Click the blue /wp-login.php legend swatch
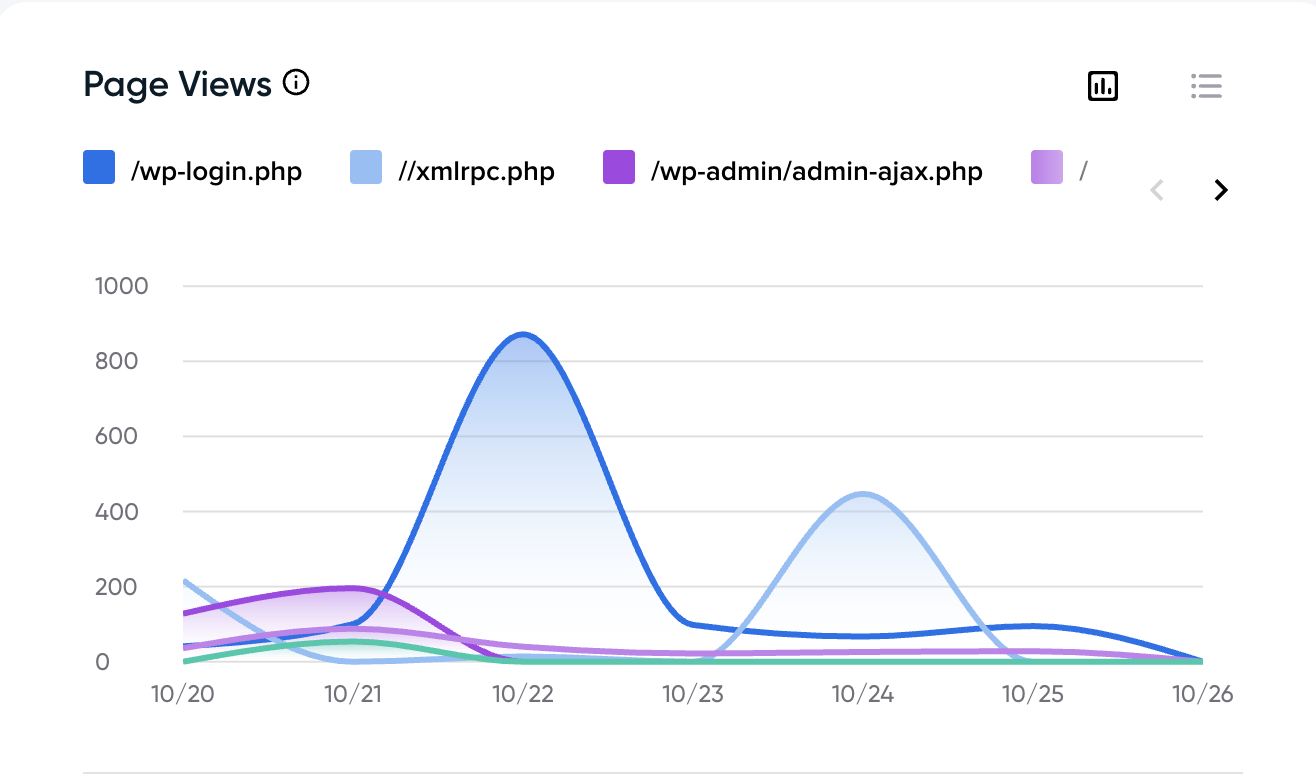The image size is (1316, 776). (x=97, y=169)
